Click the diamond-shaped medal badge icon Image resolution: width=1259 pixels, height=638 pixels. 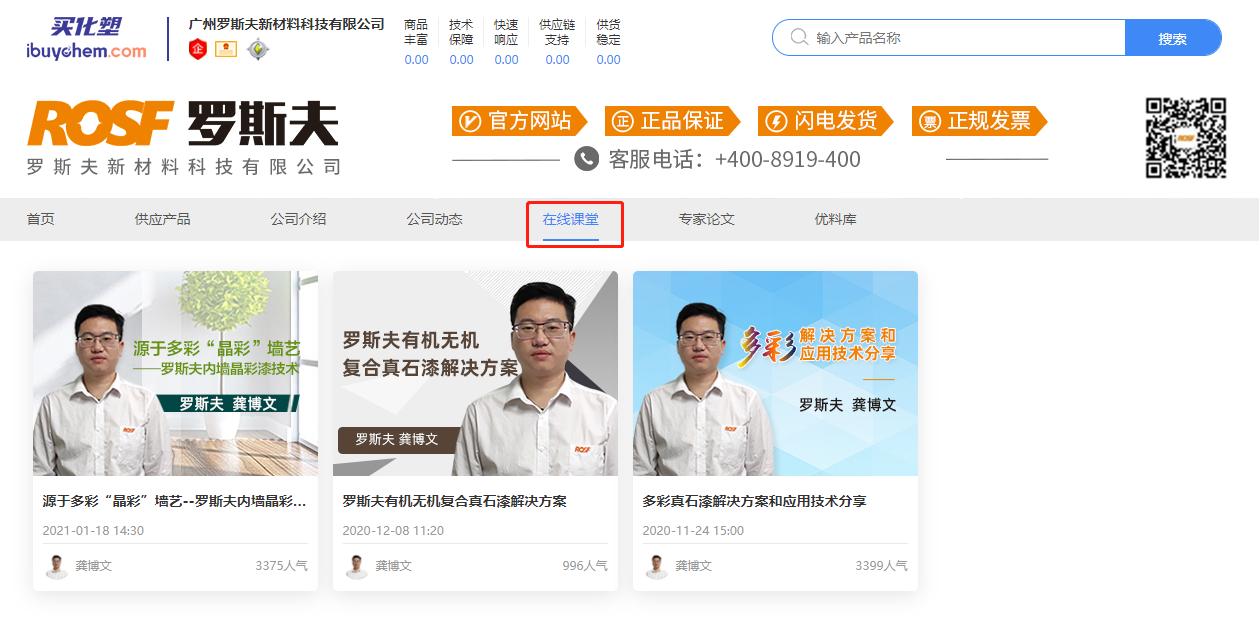click(257, 48)
